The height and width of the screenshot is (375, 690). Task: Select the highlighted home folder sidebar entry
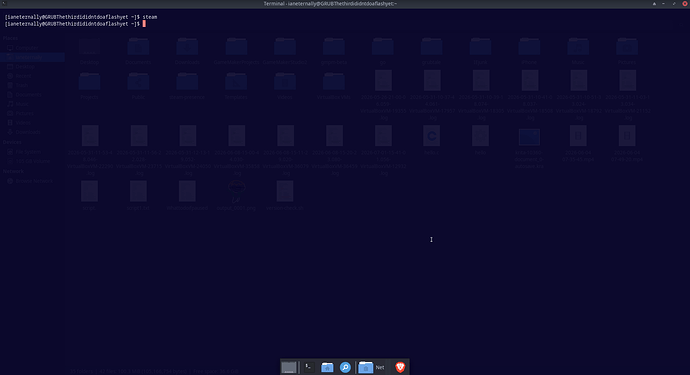point(33,57)
